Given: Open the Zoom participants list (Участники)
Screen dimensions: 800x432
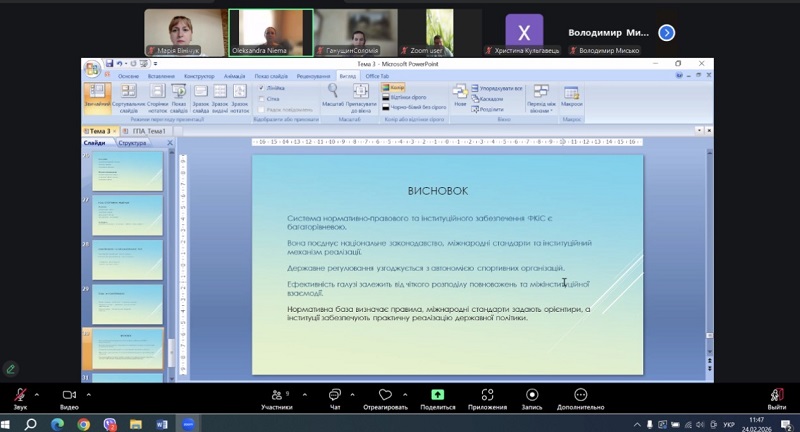Looking at the screenshot, I should pos(276,396).
